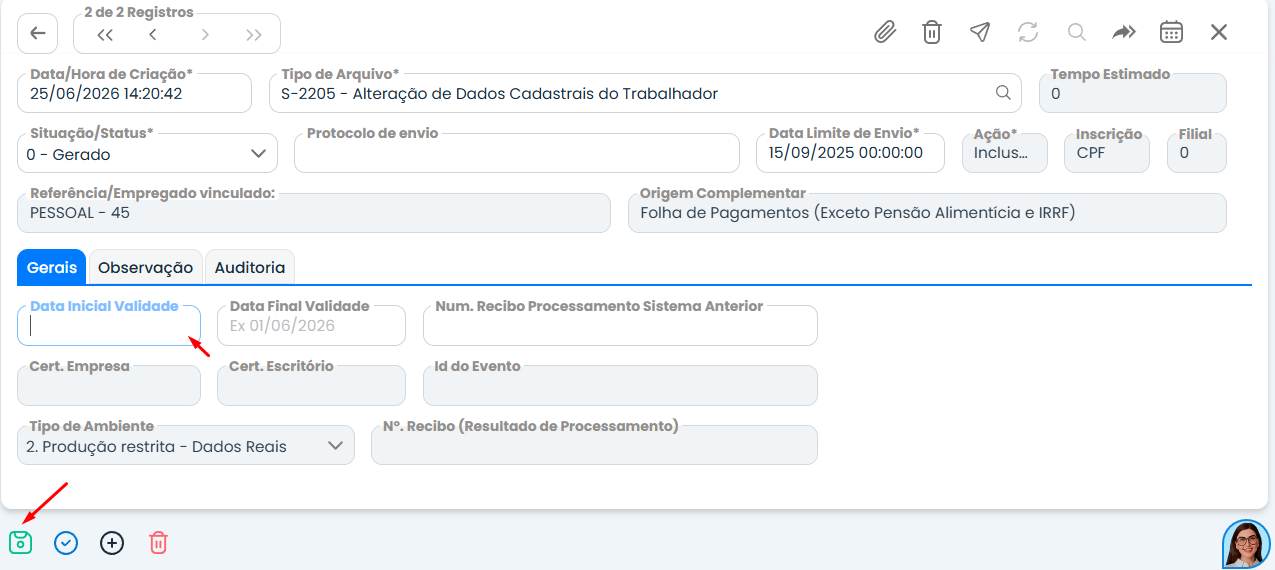This screenshot has height=570, width=1275.
Task: Save record with green disk icon
Action: 20,543
